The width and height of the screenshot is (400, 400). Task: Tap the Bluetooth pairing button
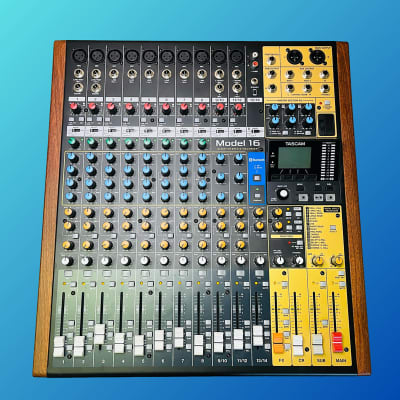point(257,178)
